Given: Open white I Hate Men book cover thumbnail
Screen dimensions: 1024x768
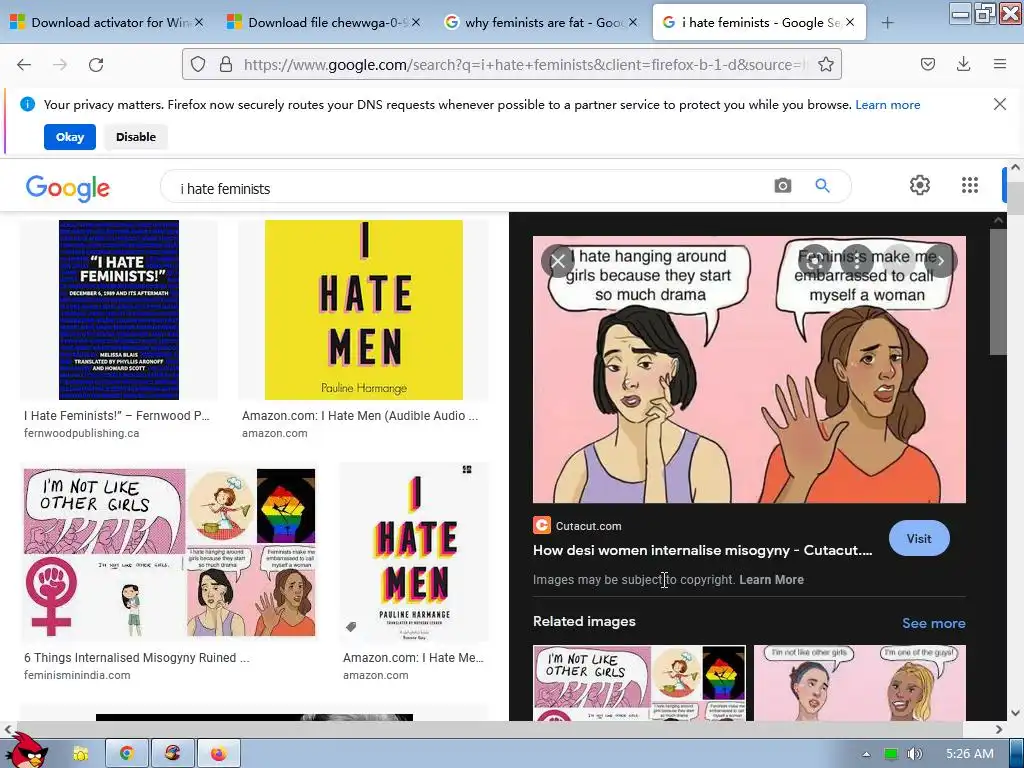Looking at the screenshot, I should click(414, 552).
